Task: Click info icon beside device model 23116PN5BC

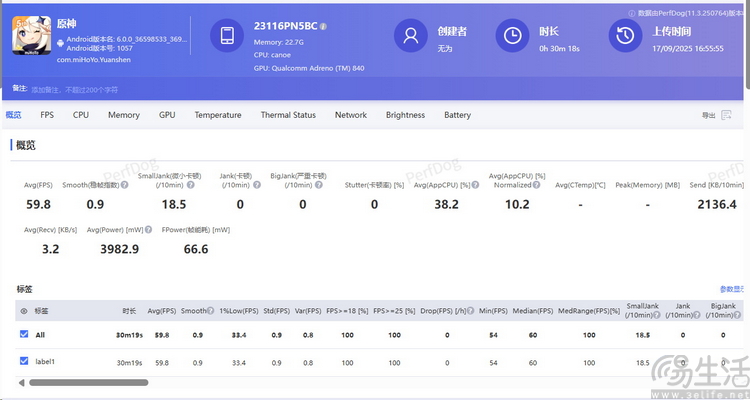Action: coord(322,24)
